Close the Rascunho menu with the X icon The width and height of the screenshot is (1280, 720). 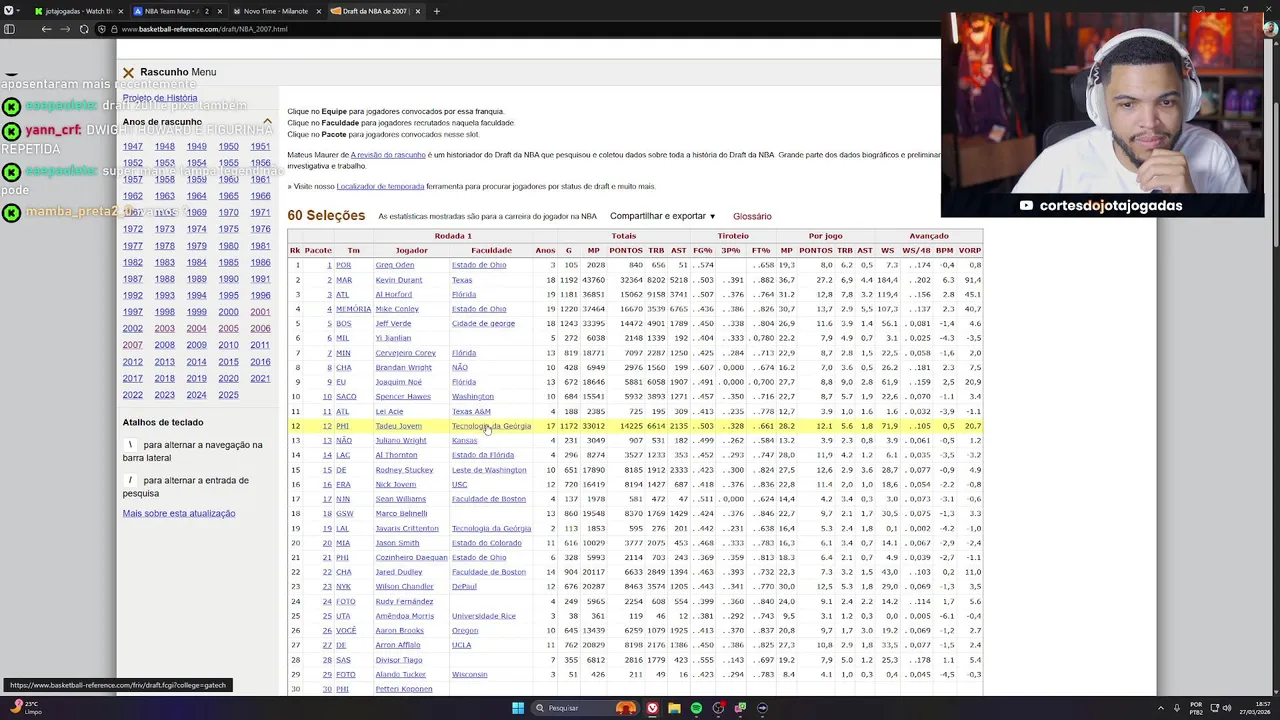[128, 72]
